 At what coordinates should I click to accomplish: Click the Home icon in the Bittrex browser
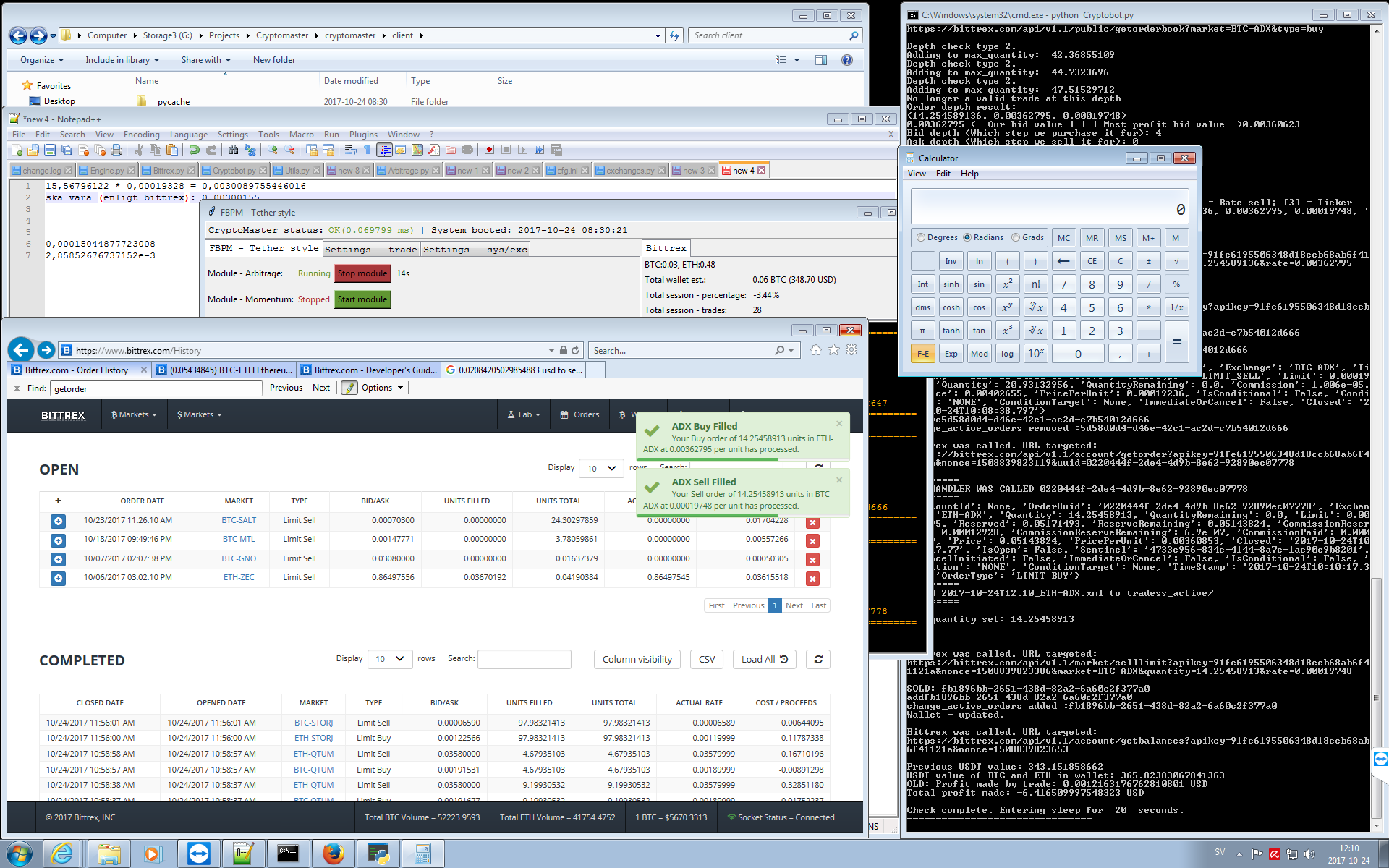coord(816,350)
